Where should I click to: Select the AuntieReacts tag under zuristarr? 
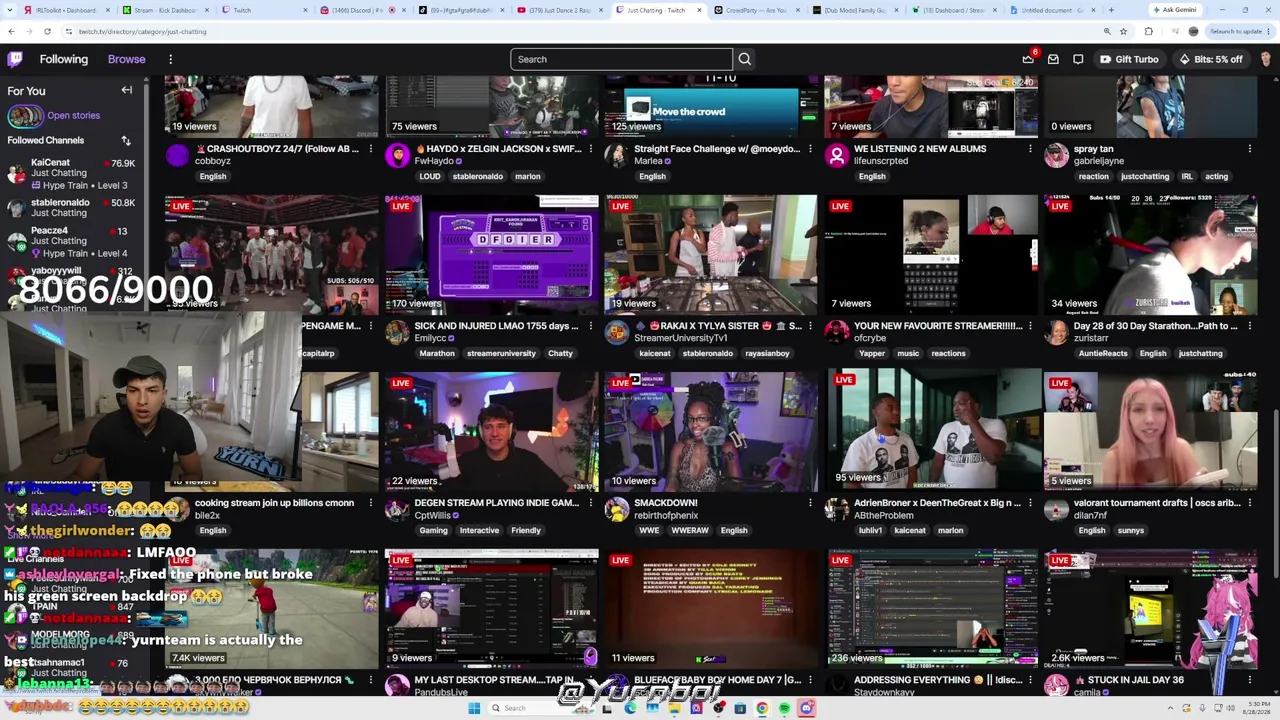[1103, 353]
